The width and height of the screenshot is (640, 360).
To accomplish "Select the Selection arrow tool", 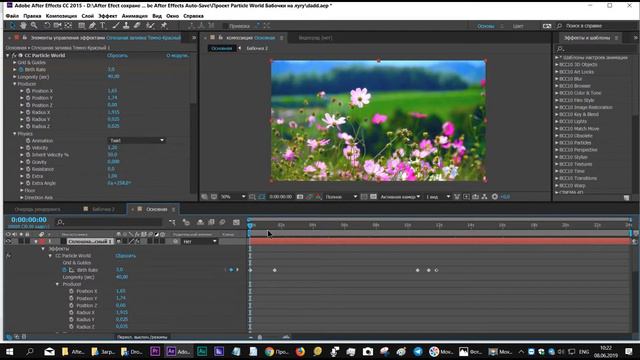I will pyautogui.click(x=12, y=25).
